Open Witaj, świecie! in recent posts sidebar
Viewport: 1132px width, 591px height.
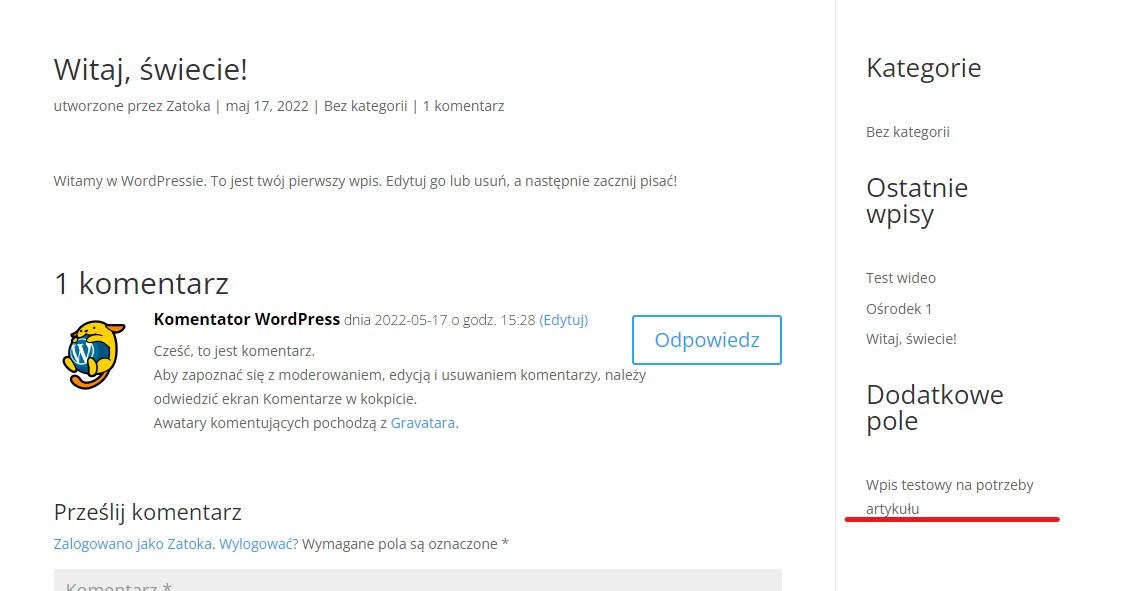(911, 339)
